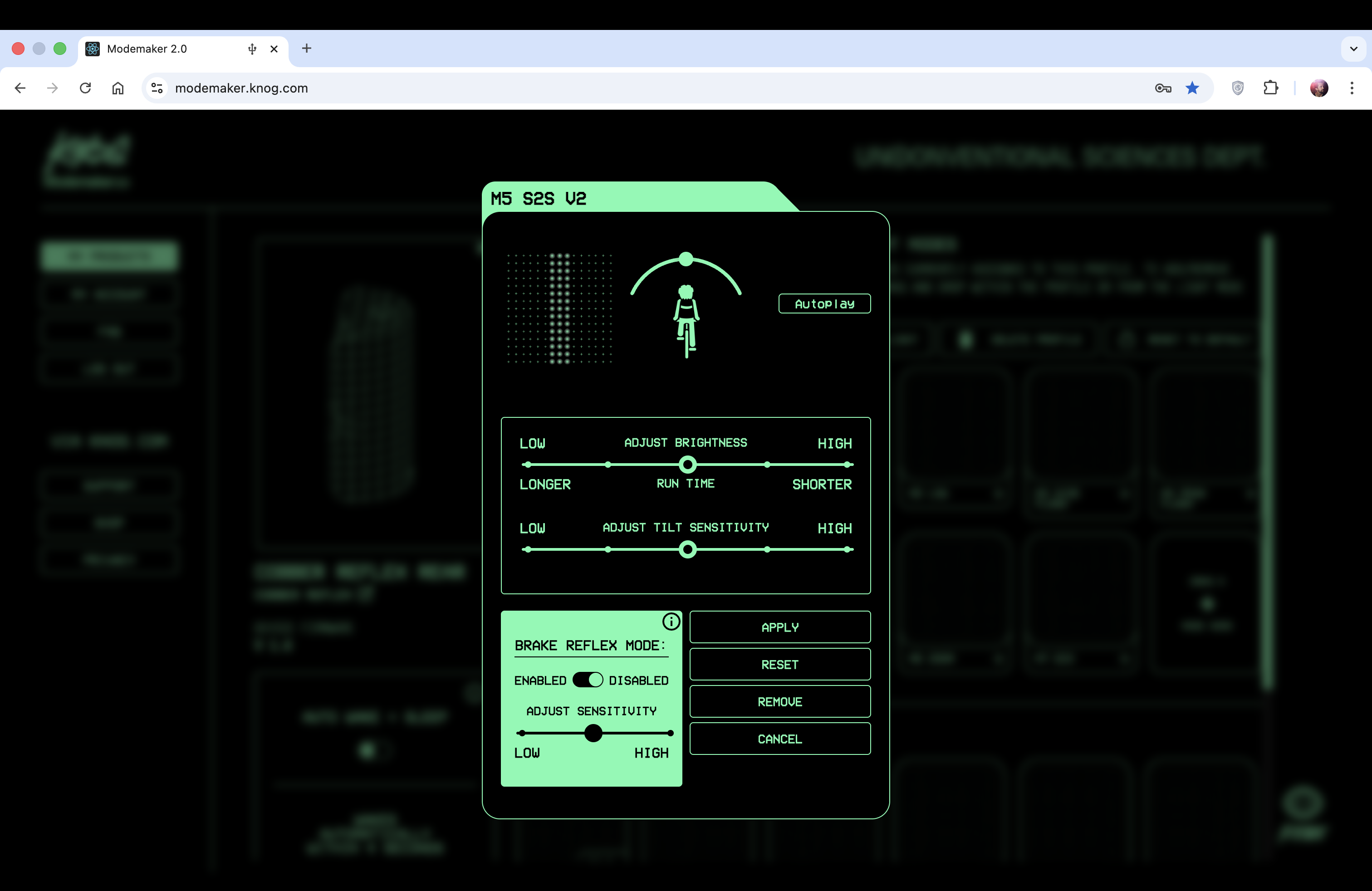Click the Cancel button

[780, 739]
